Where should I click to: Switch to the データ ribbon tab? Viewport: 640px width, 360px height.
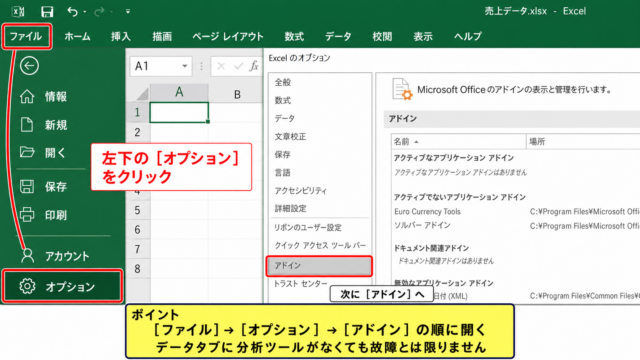pyautogui.click(x=338, y=36)
